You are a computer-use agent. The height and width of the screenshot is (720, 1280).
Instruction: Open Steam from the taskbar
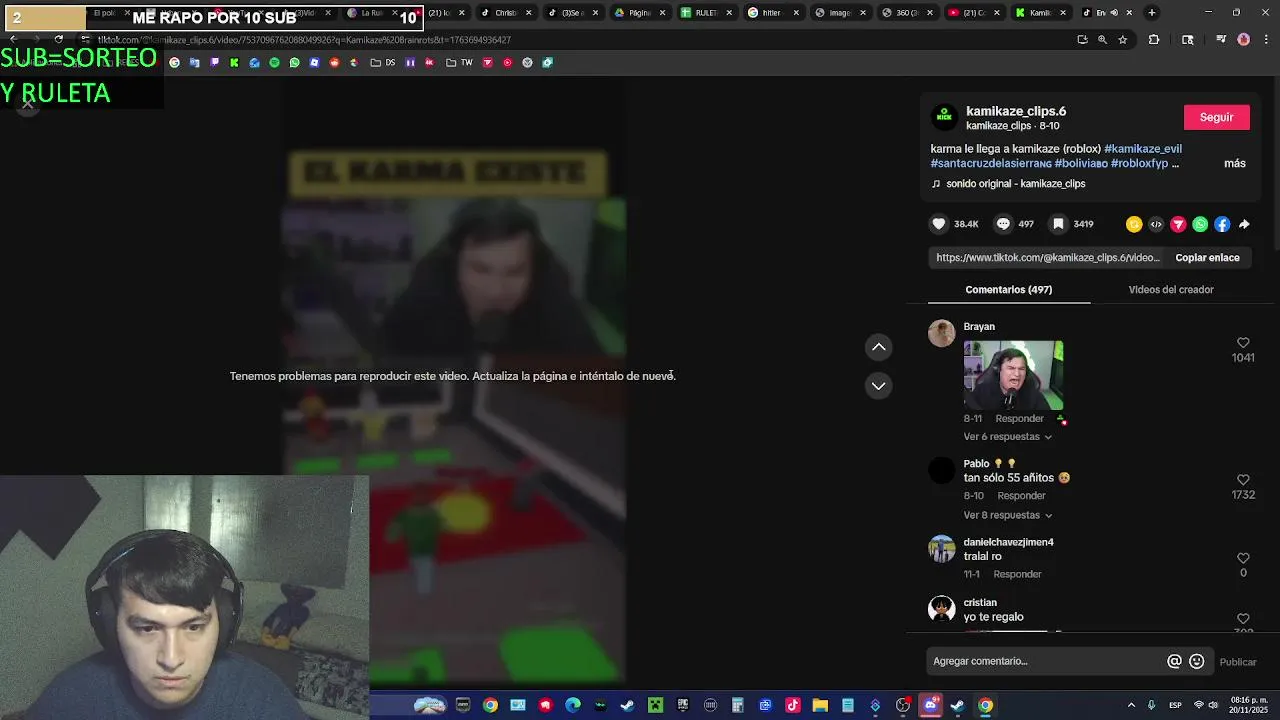[627, 705]
